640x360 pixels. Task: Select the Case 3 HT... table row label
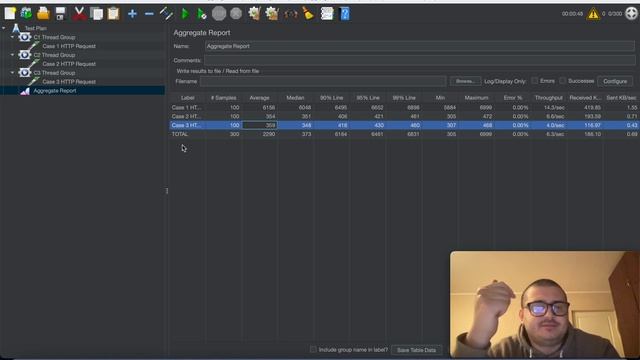[x=187, y=125]
